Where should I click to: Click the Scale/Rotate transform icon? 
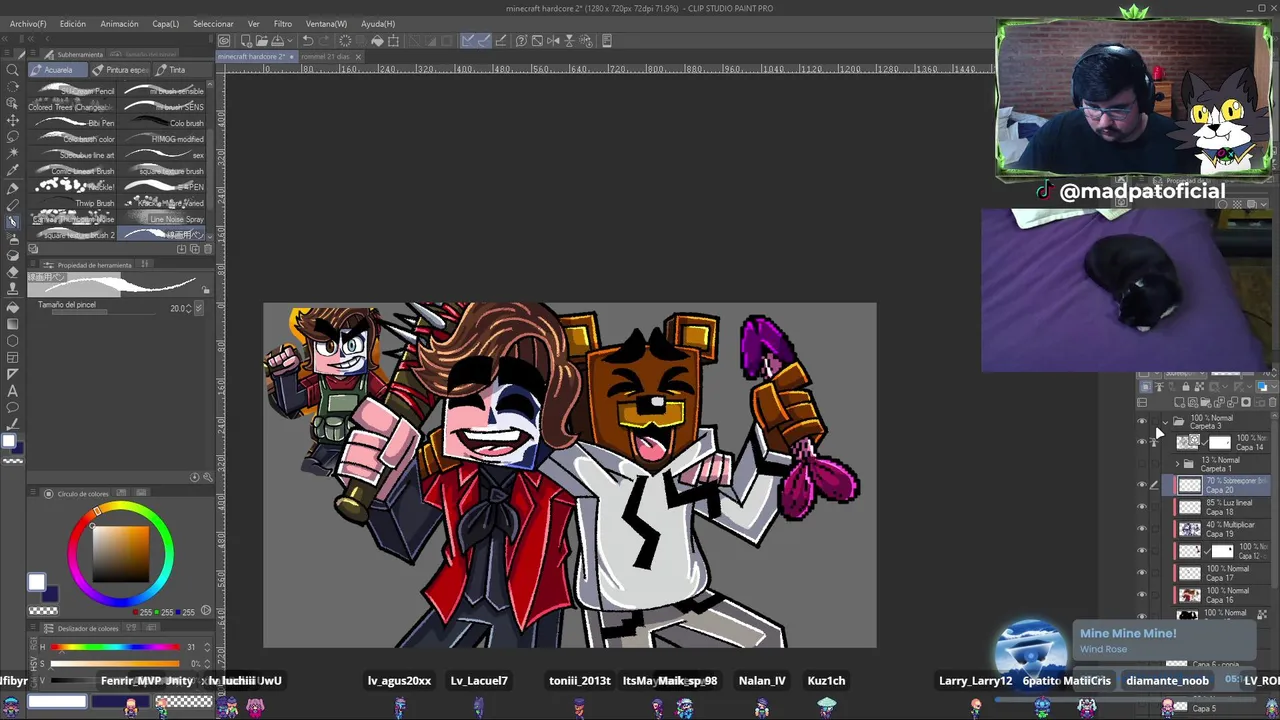[x=393, y=41]
